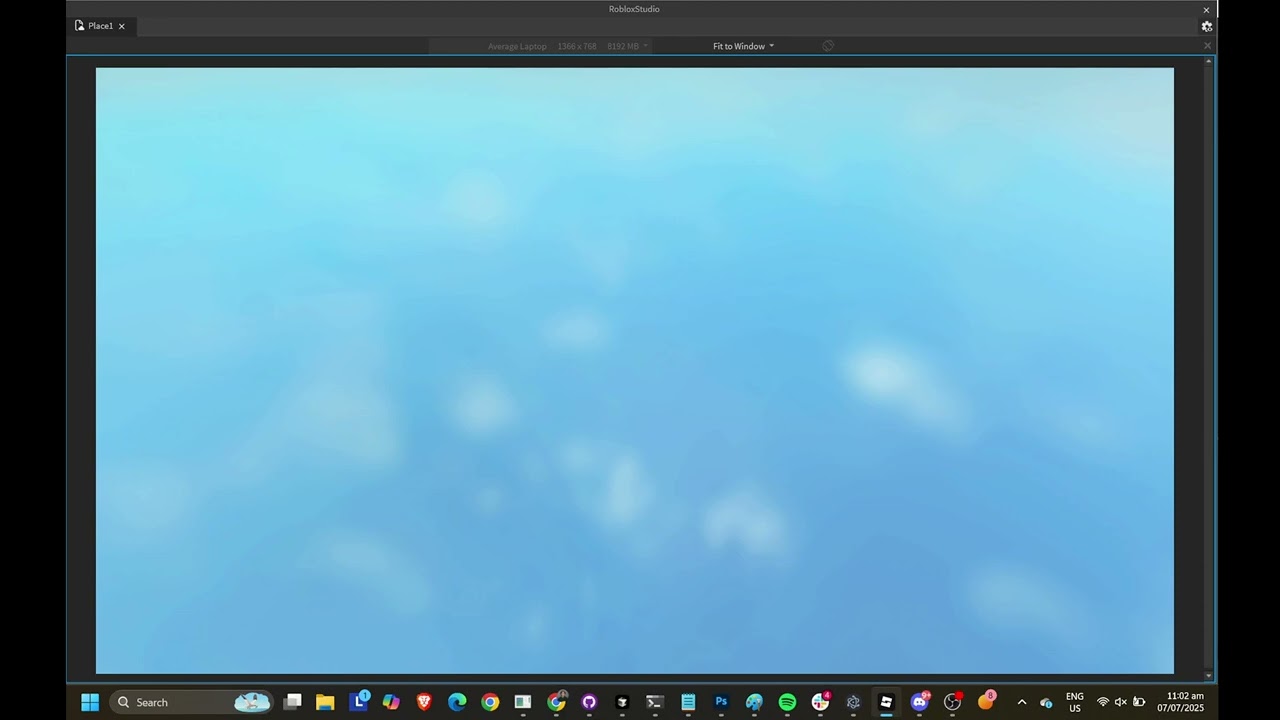
Task: Click the rotate device orientation icon
Action: point(828,46)
